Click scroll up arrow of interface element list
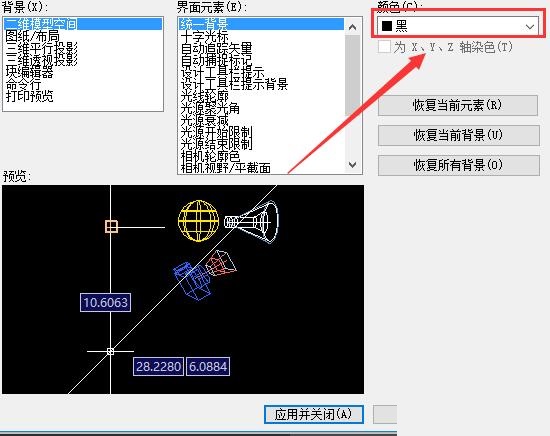Viewport: 550px width, 436px height. [353, 27]
